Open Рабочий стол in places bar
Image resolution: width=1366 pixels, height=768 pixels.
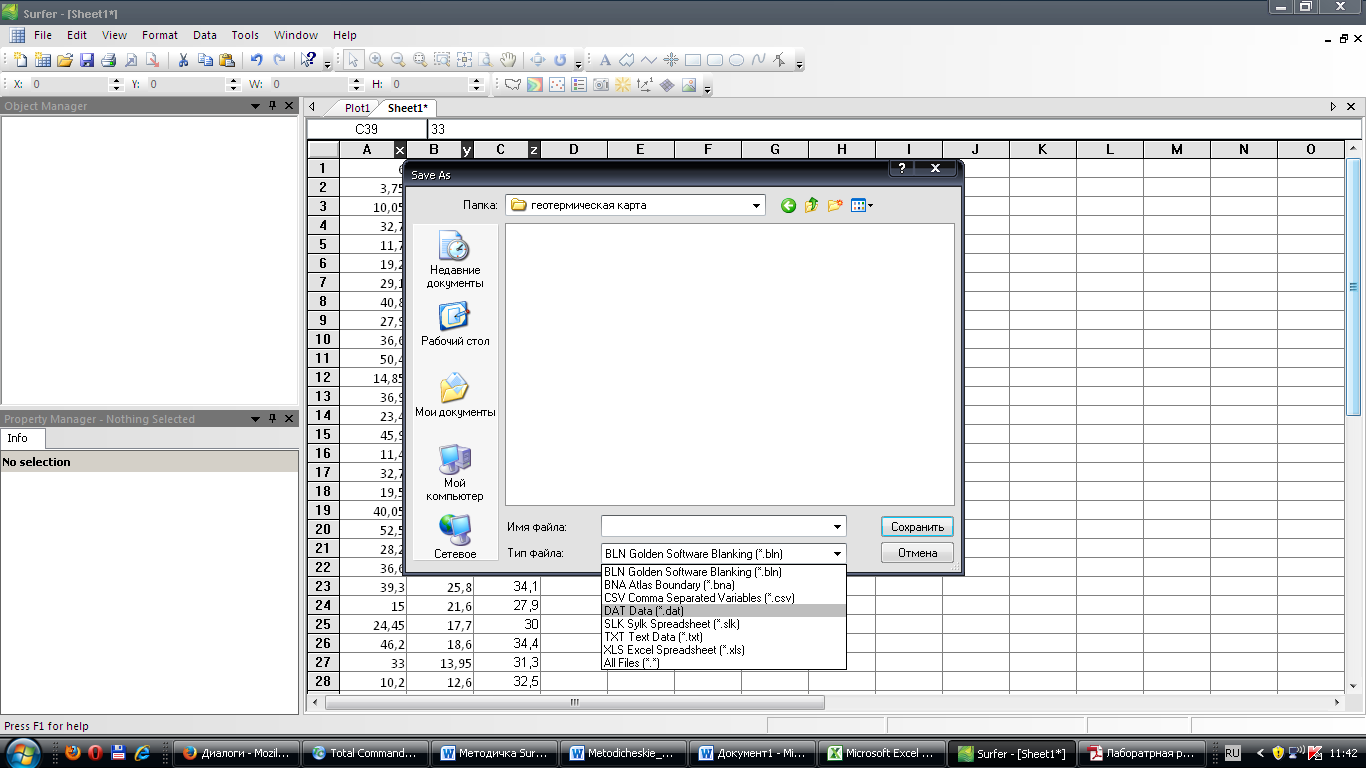455,325
